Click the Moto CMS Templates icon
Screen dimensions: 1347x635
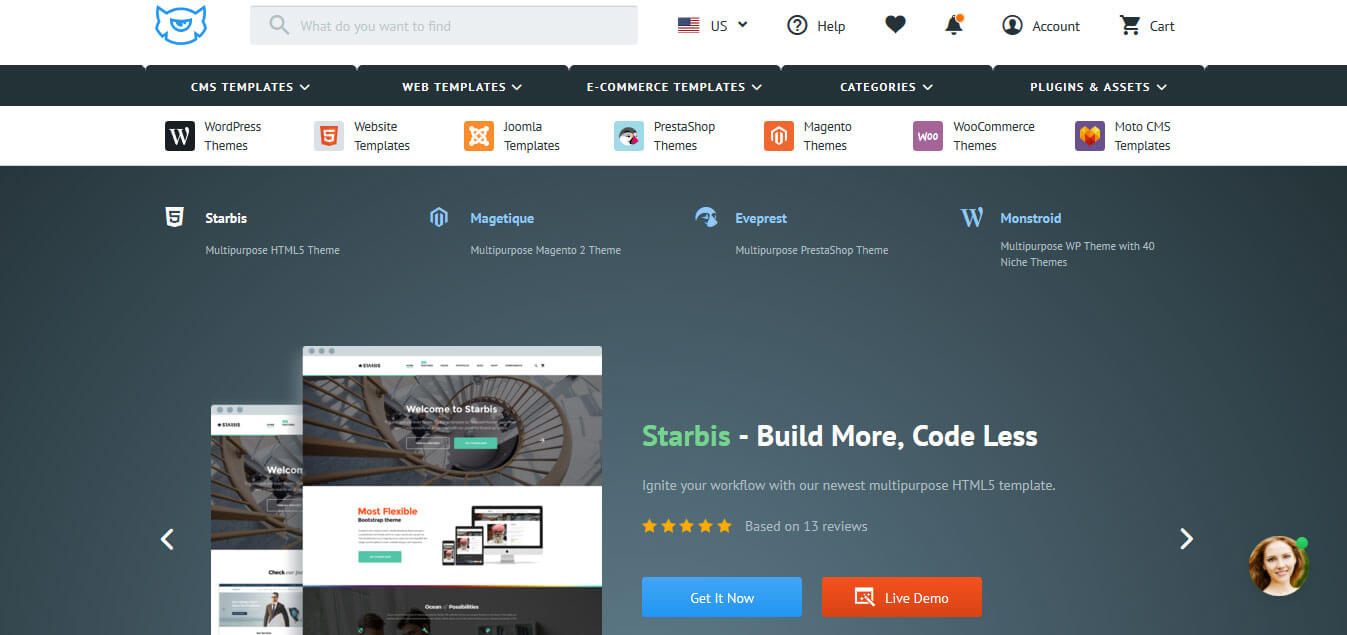[x=1090, y=136]
